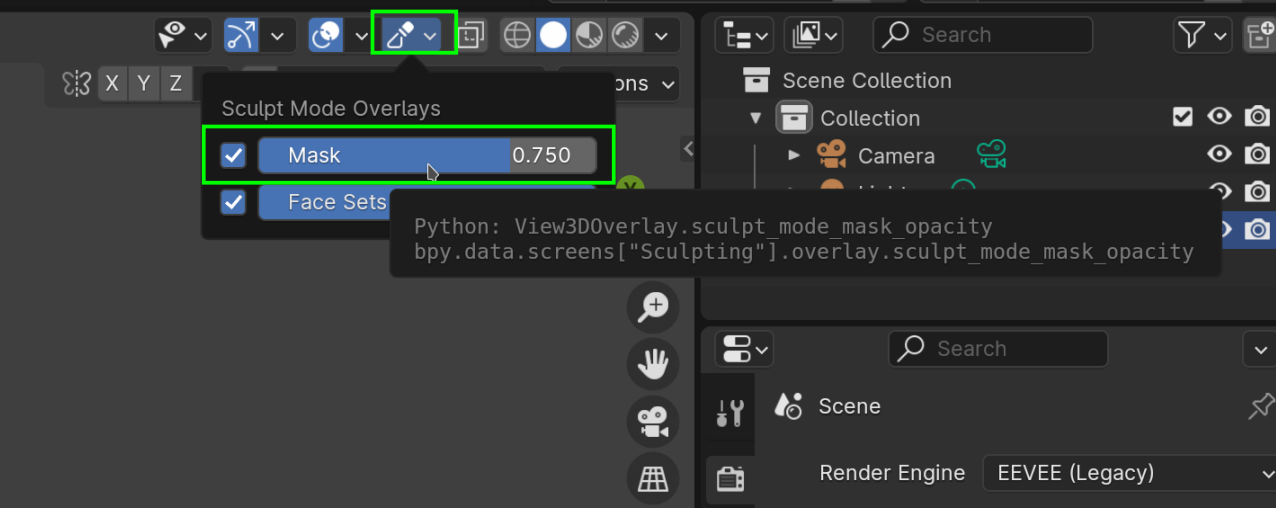The image size is (1276, 508).
Task: Enable X axis symmetry button
Action: coord(111,84)
